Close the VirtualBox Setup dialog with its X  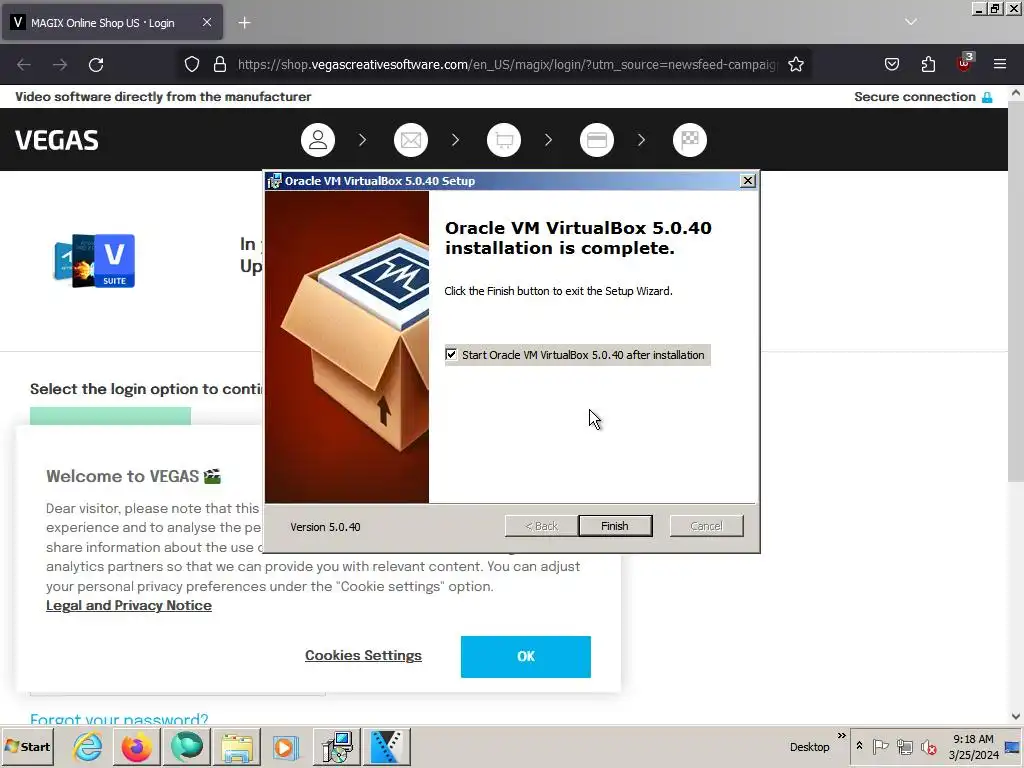click(748, 181)
